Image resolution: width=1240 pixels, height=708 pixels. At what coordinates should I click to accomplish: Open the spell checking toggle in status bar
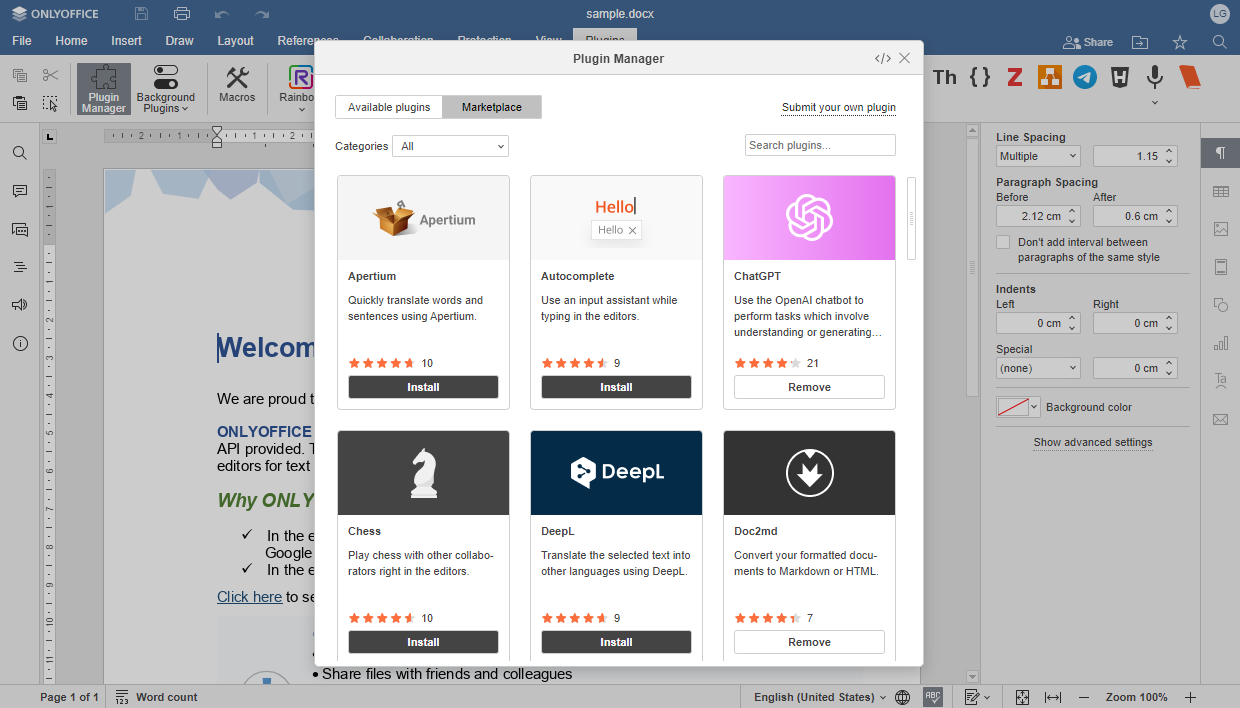coord(935,697)
